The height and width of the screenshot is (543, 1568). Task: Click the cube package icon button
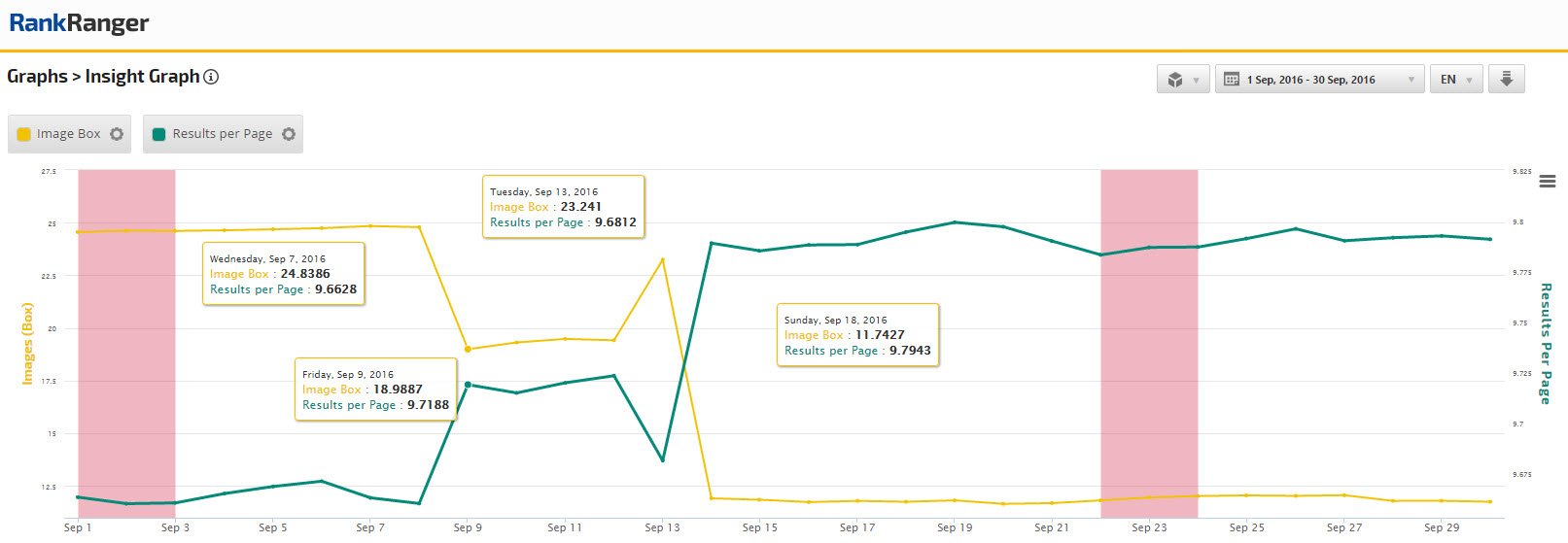pos(1175,80)
